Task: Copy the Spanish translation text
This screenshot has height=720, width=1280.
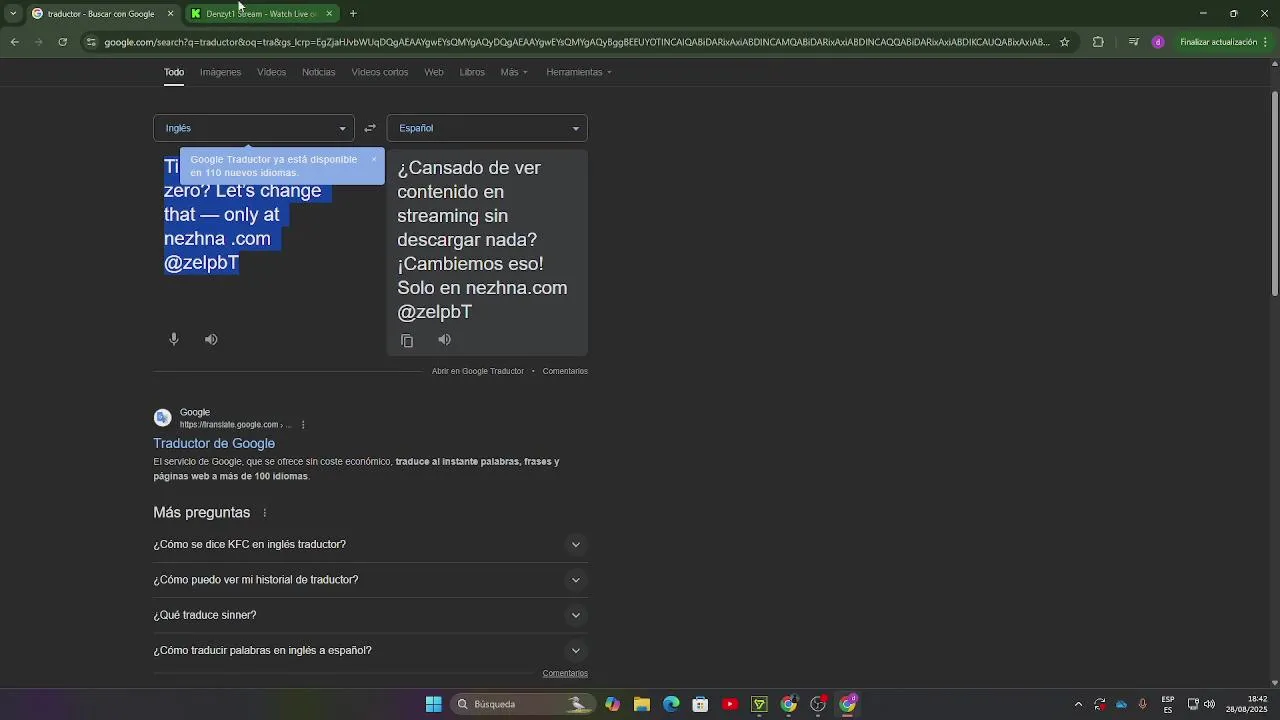Action: coord(407,340)
